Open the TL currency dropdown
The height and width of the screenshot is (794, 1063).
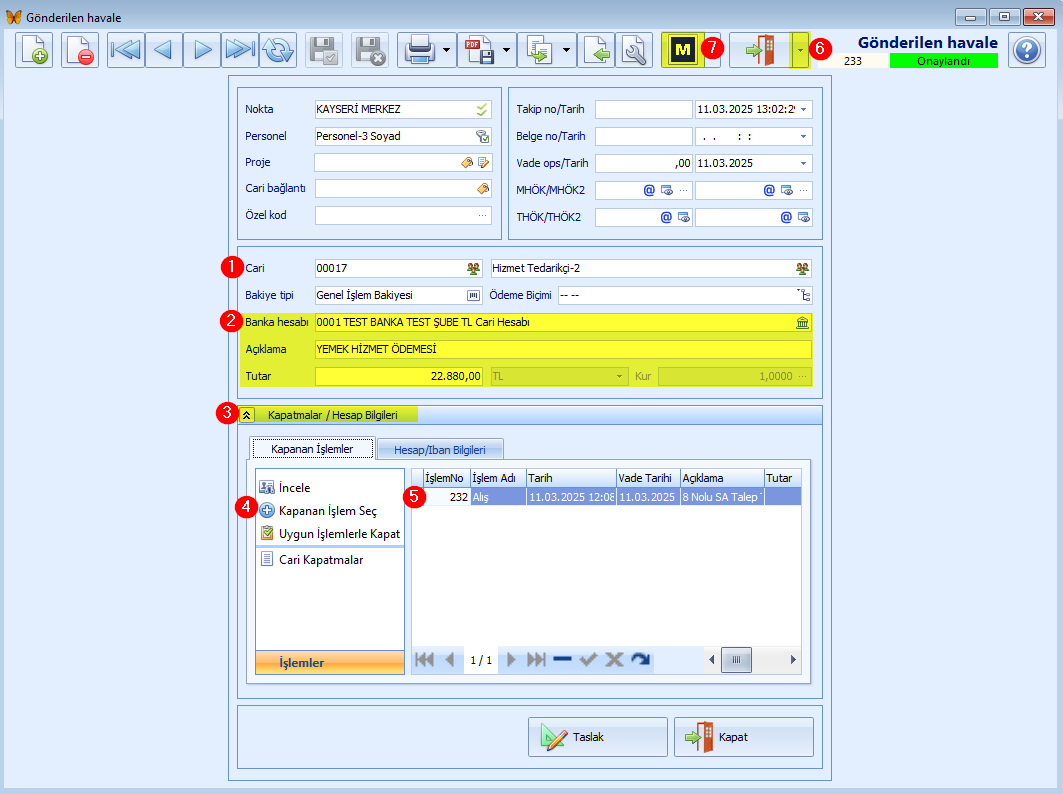coord(619,376)
